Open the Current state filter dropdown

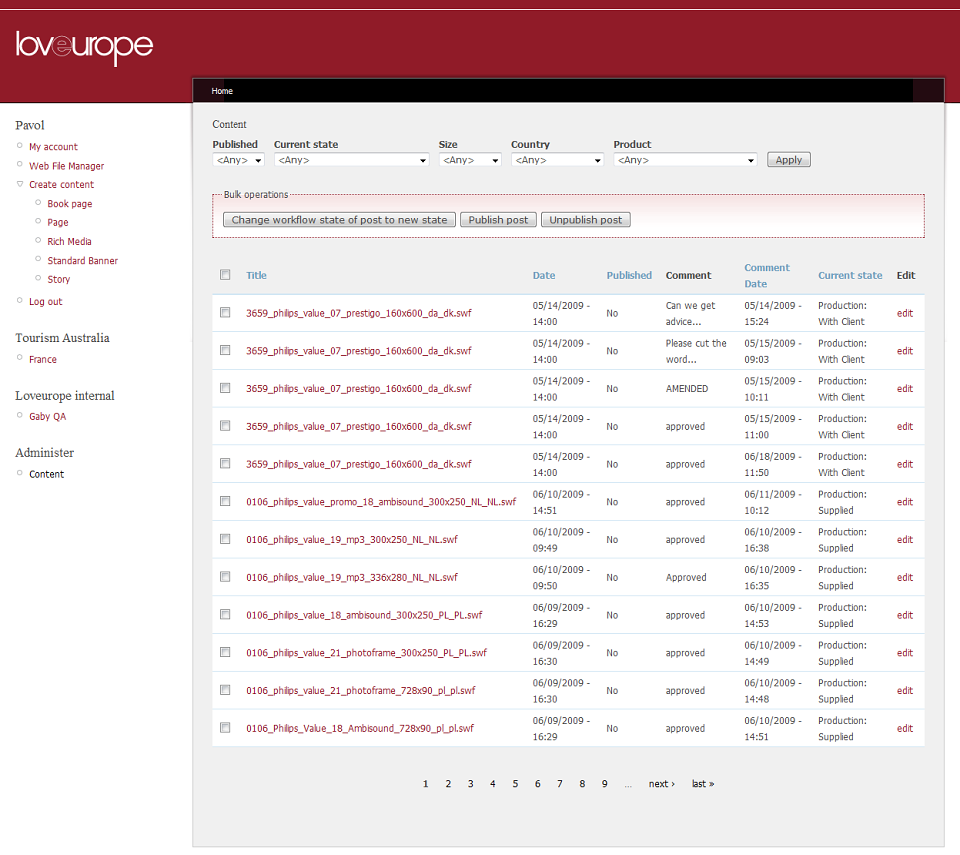pos(351,160)
